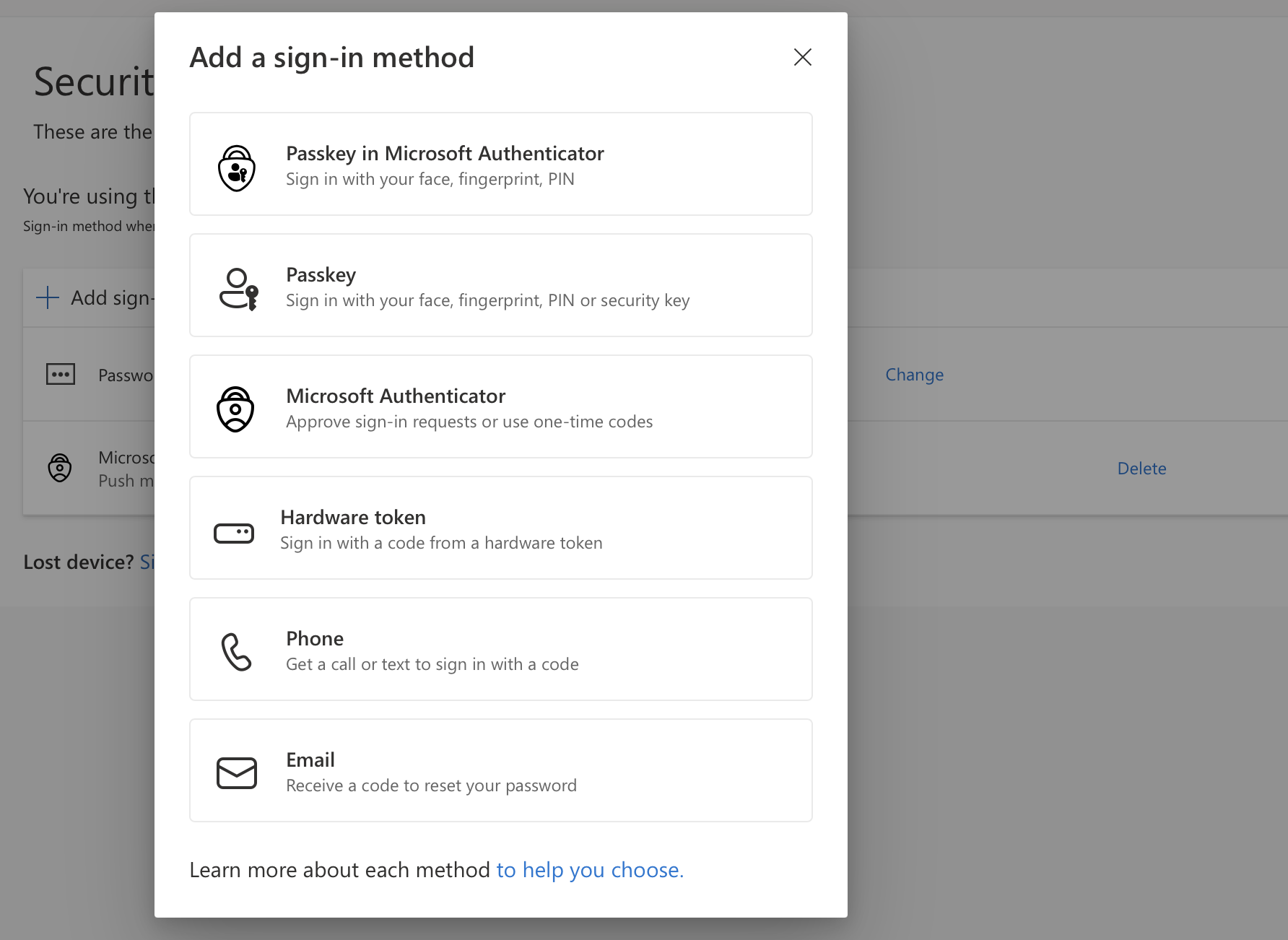Viewport: 1288px width, 940px height.
Task: Click the Passkey person-with-key icon
Action: [238, 289]
